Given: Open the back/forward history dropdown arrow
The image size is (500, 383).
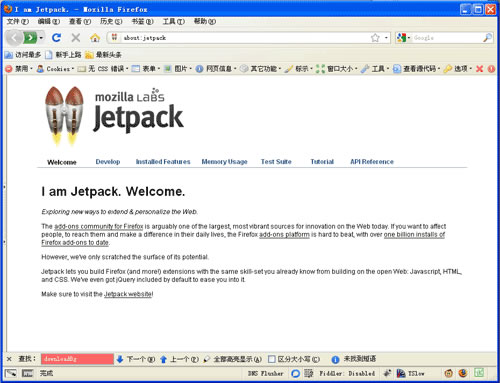Looking at the screenshot, I should (x=41, y=38).
